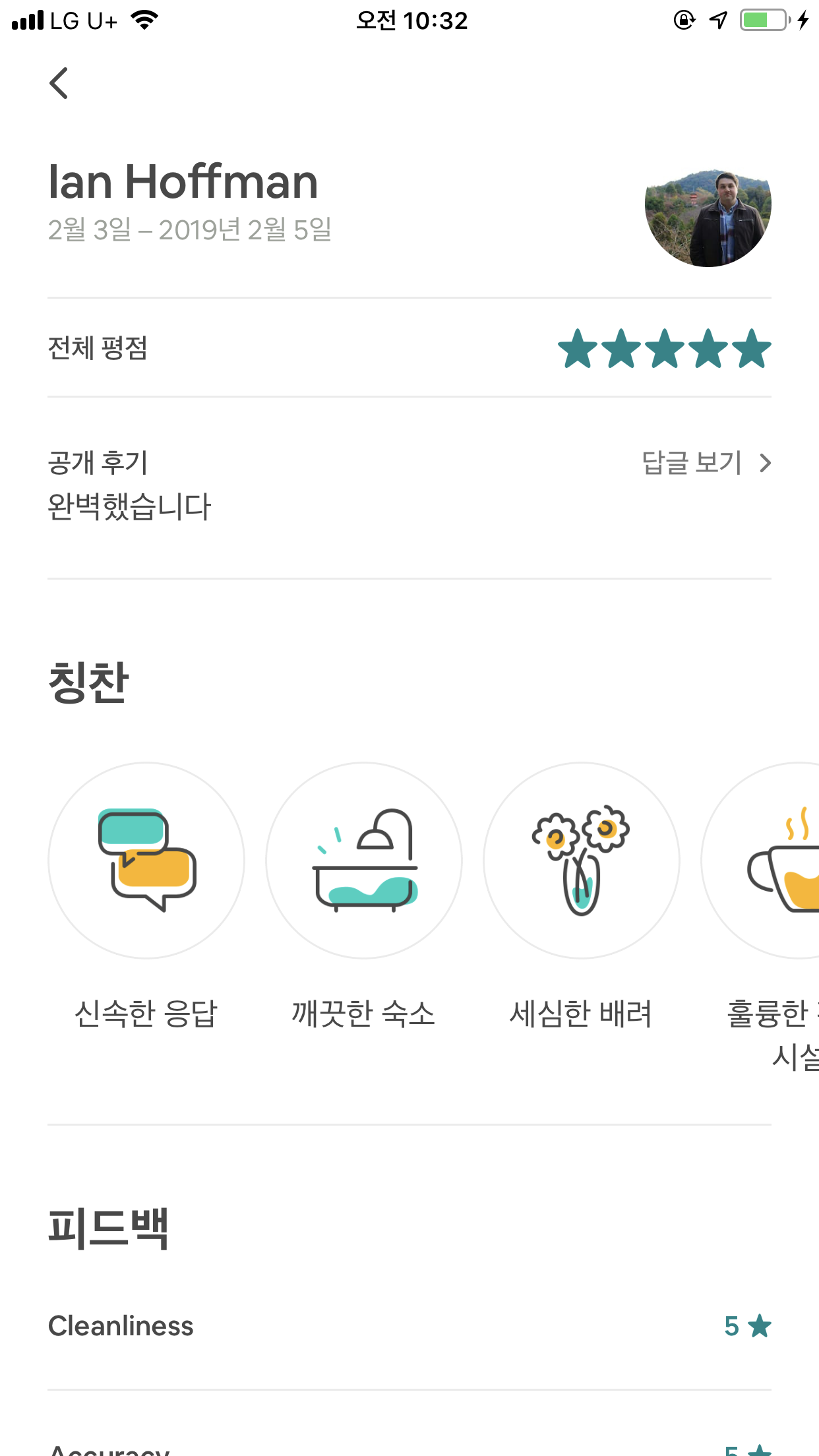819x1456 pixels.
Task: Tap the 깨끗한 숙소 compliment label
Action: 363,1014
